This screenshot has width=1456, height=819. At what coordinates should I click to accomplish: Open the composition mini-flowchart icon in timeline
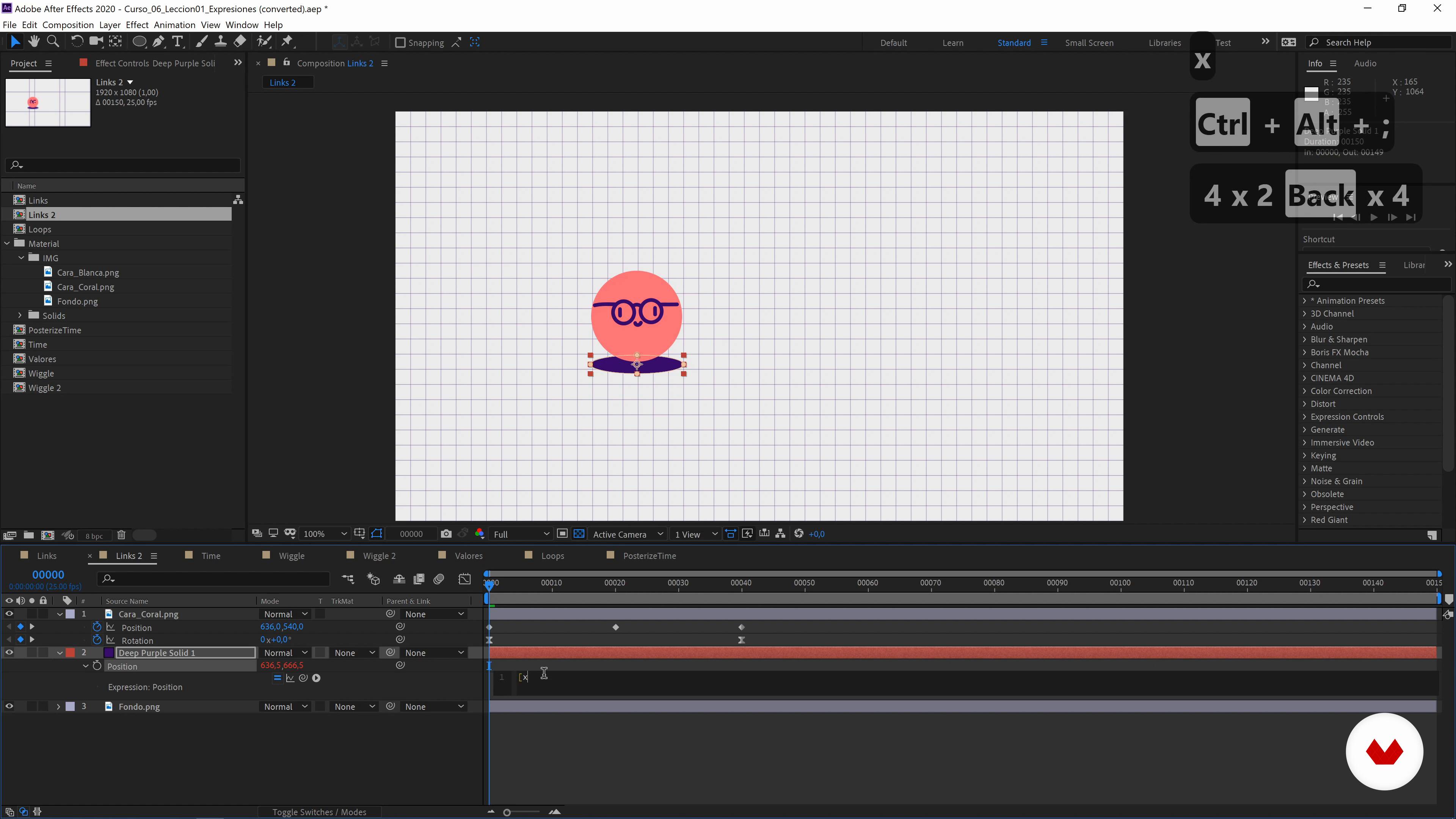pyautogui.click(x=348, y=579)
